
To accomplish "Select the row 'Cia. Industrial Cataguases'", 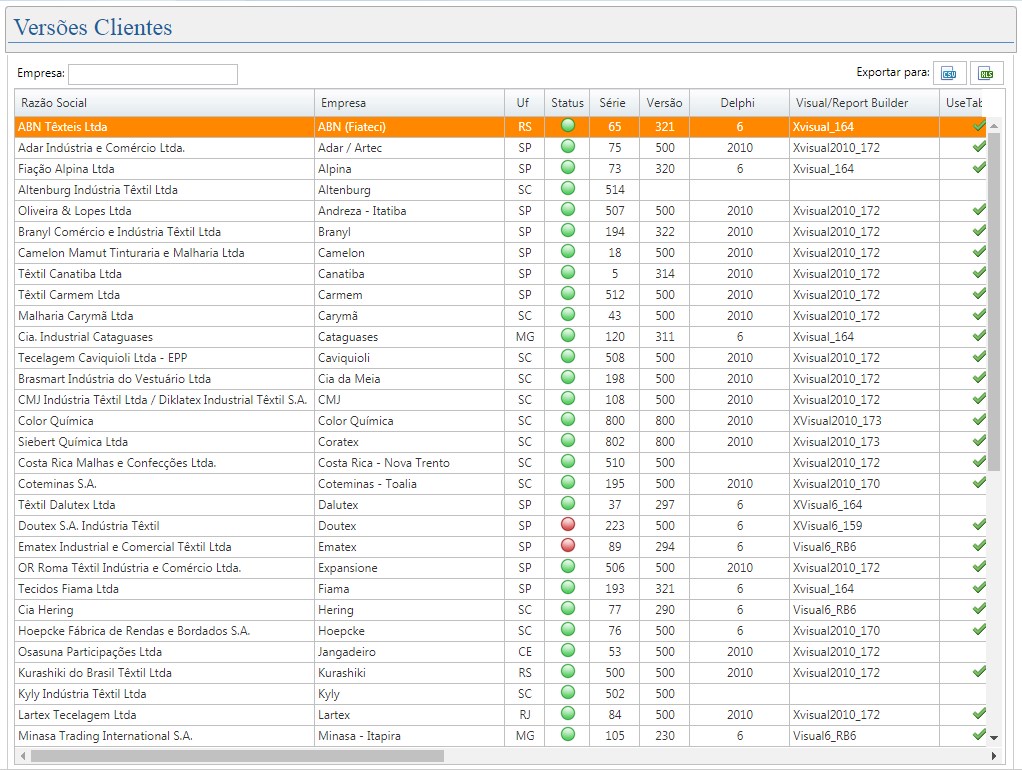I will (500, 337).
